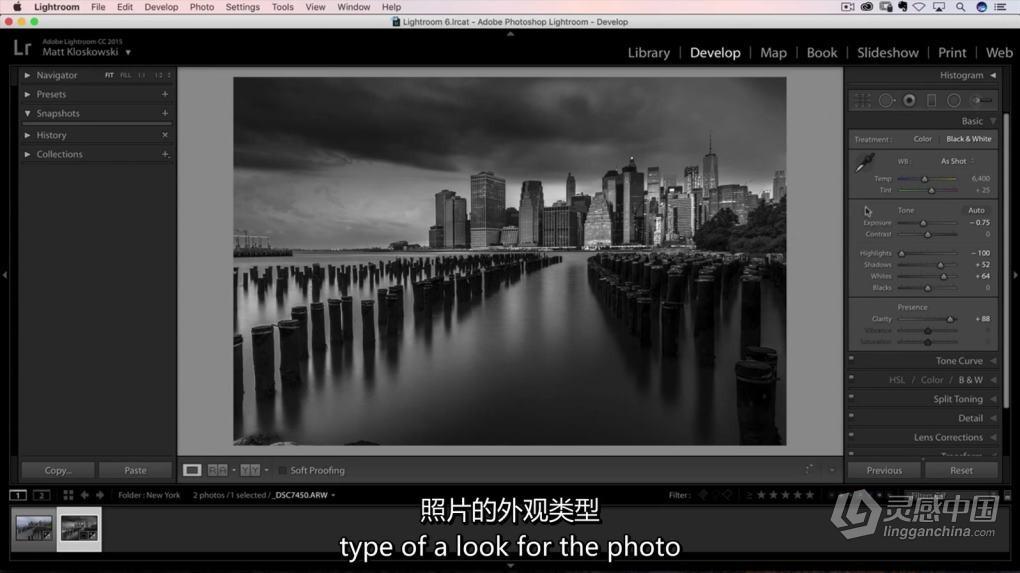This screenshot has width=1020, height=573.
Task: Select second window display button 2
Action: click(41, 495)
